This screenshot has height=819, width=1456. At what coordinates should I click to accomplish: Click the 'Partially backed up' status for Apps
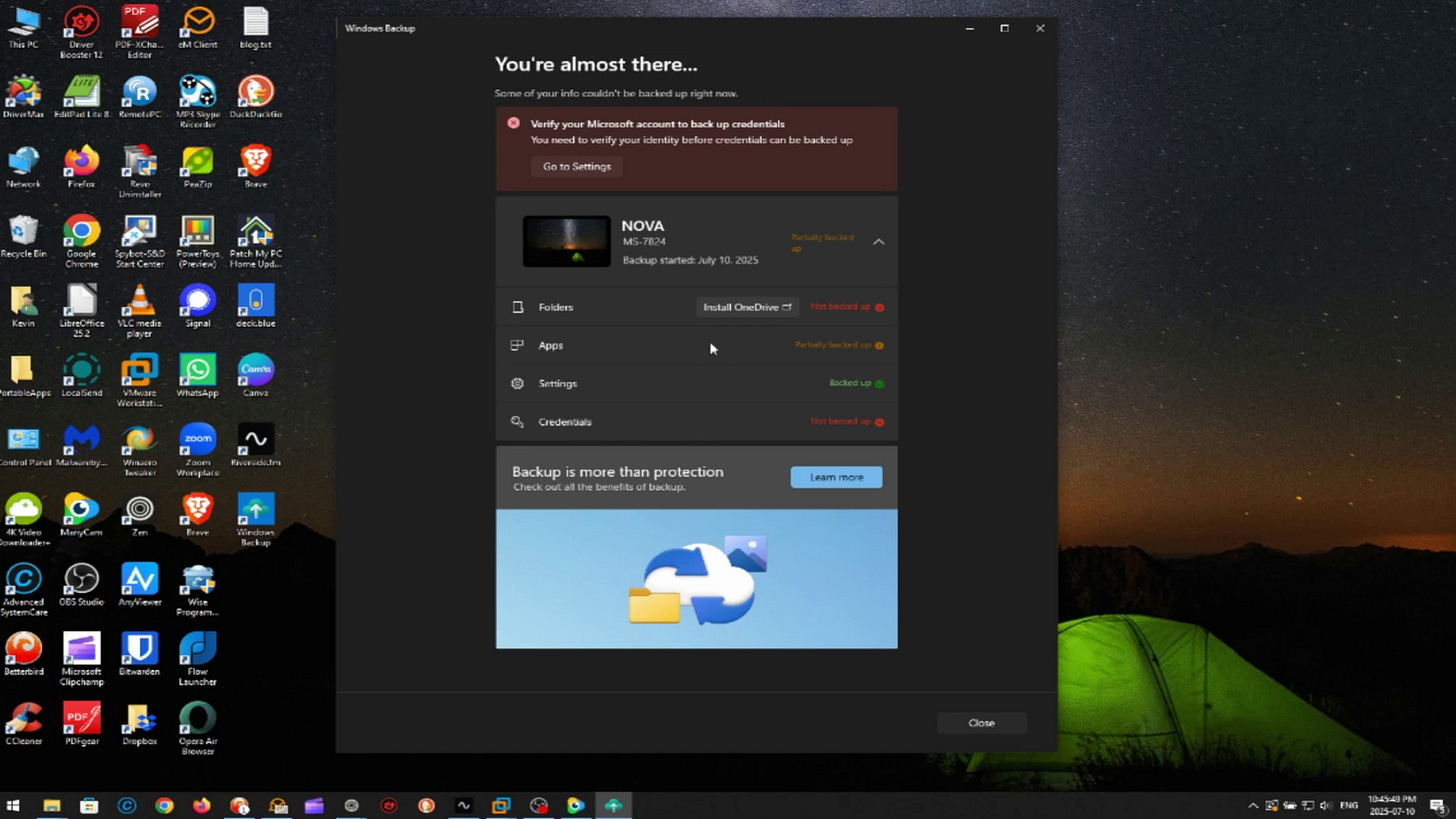[839, 345]
